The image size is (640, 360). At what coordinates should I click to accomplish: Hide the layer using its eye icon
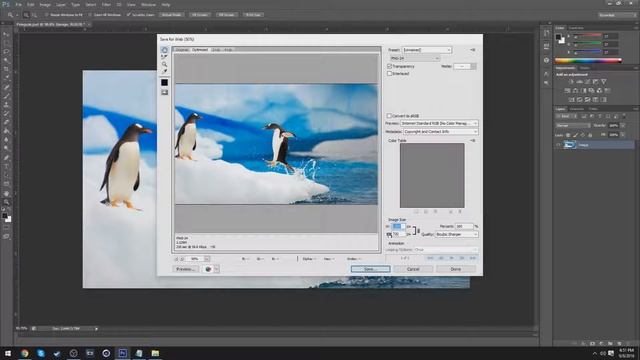(558, 145)
